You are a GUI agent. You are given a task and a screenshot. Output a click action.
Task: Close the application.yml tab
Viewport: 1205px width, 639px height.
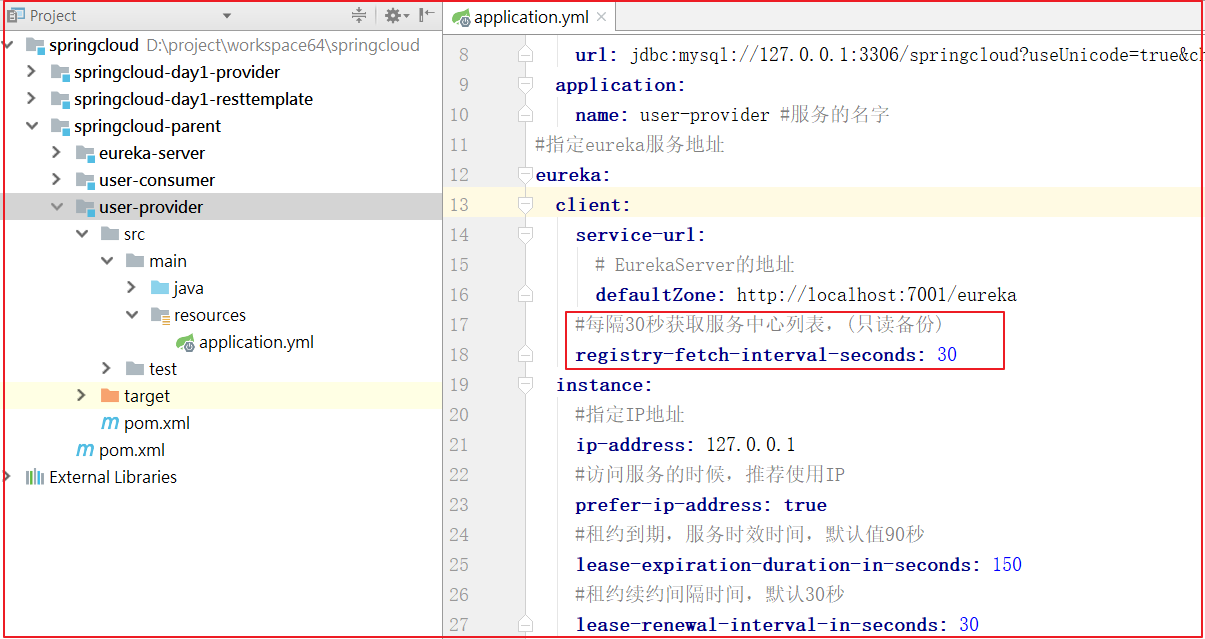coord(601,17)
